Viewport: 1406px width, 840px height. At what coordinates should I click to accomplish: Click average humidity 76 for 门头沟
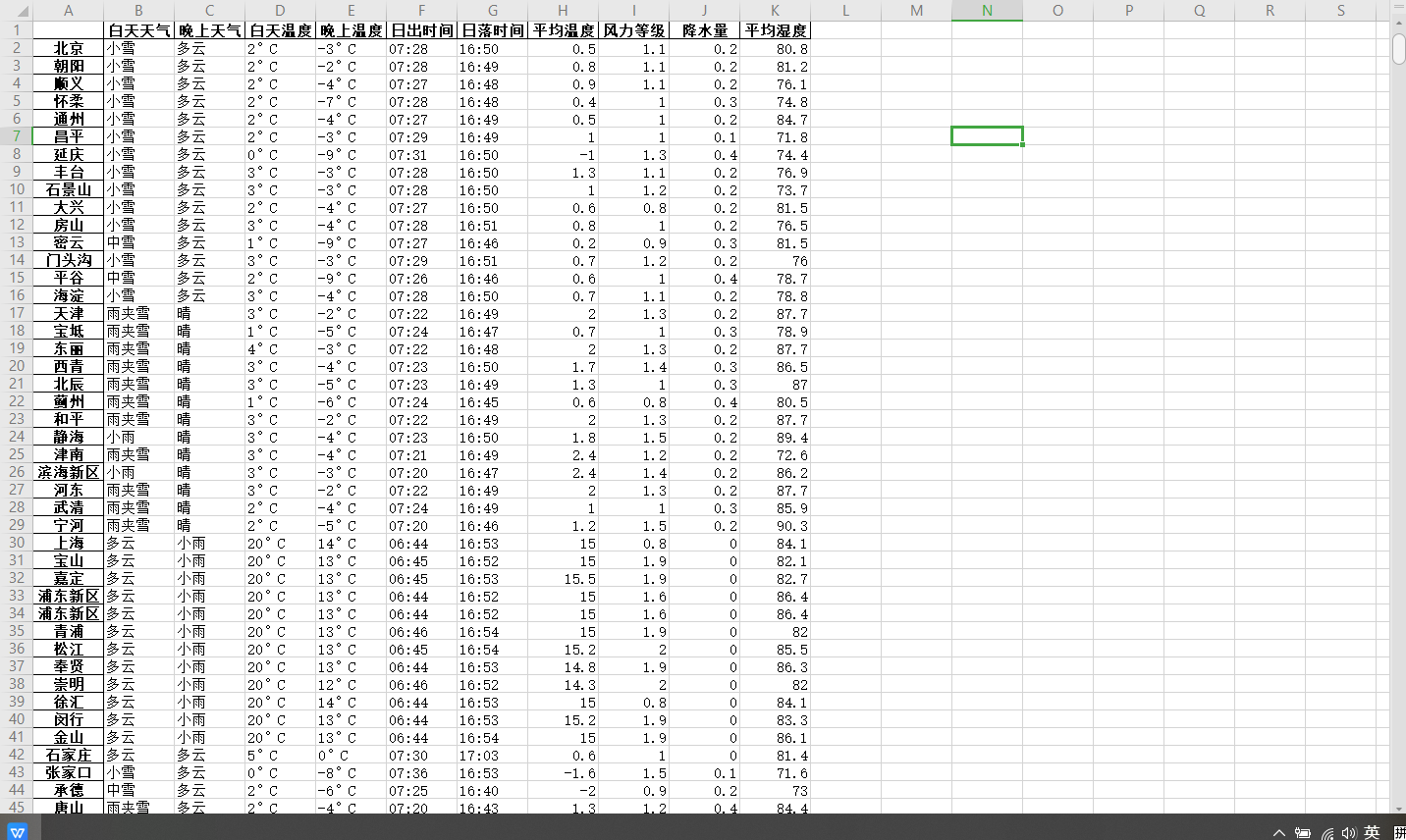tap(775, 260)
